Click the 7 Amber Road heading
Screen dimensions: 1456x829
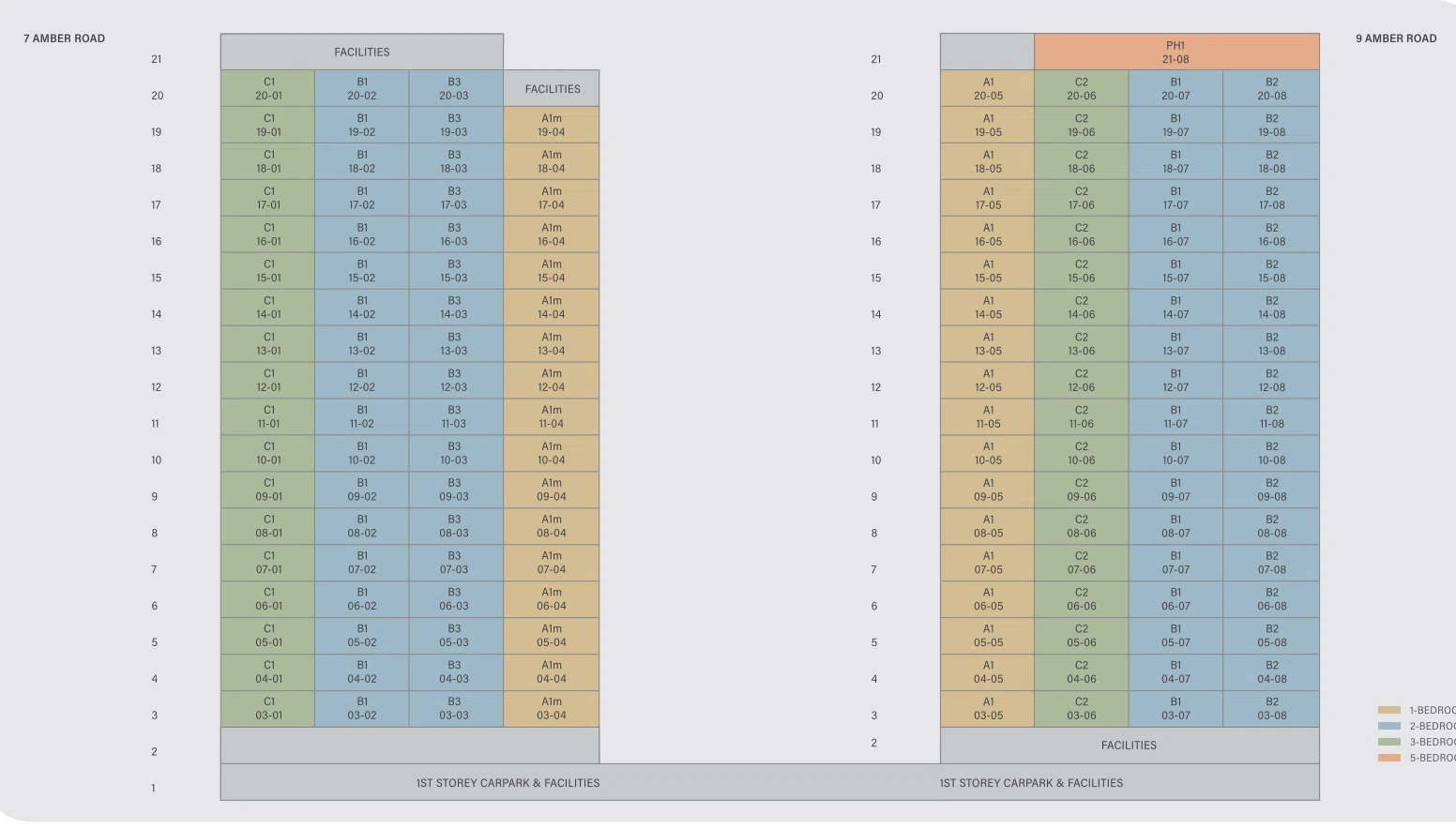pos(65,38)
